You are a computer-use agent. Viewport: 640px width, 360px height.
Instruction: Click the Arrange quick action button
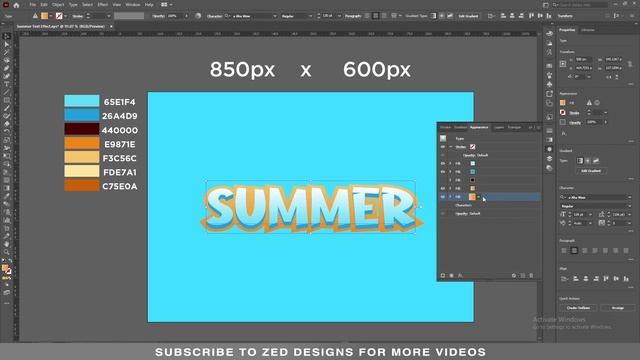(x=618, y=308)
